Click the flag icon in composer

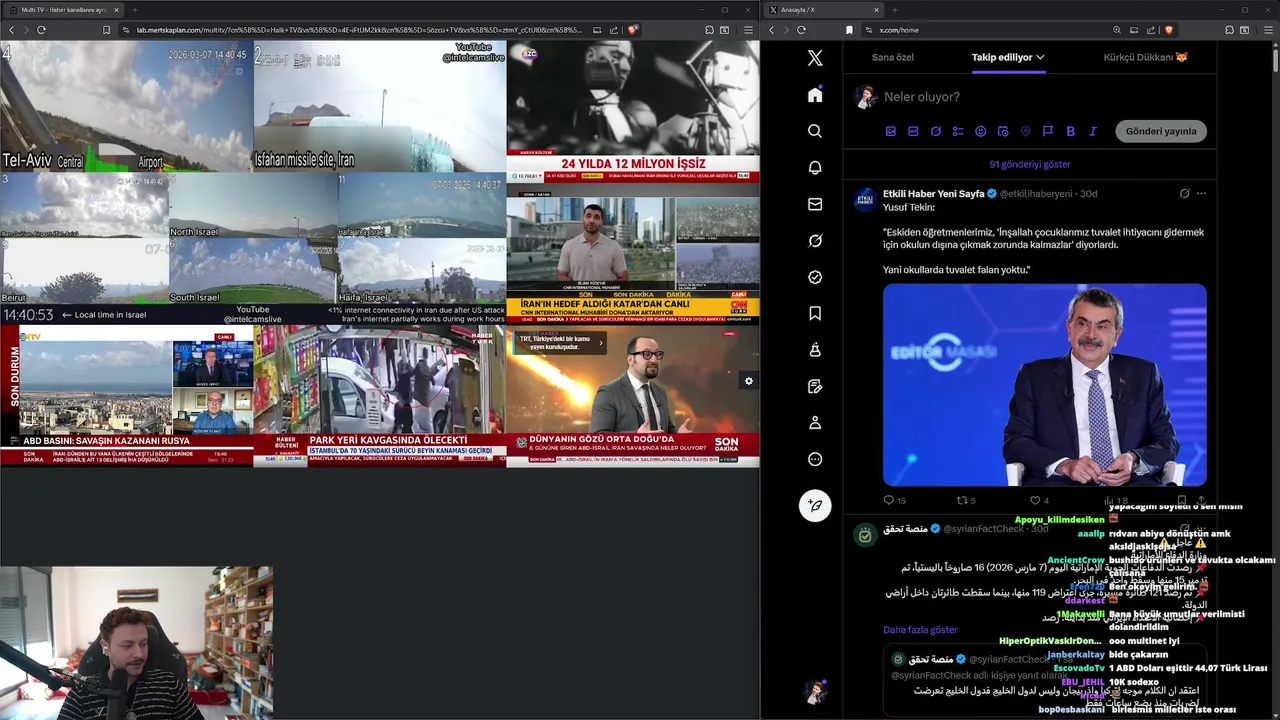[x=1048, y=131]
